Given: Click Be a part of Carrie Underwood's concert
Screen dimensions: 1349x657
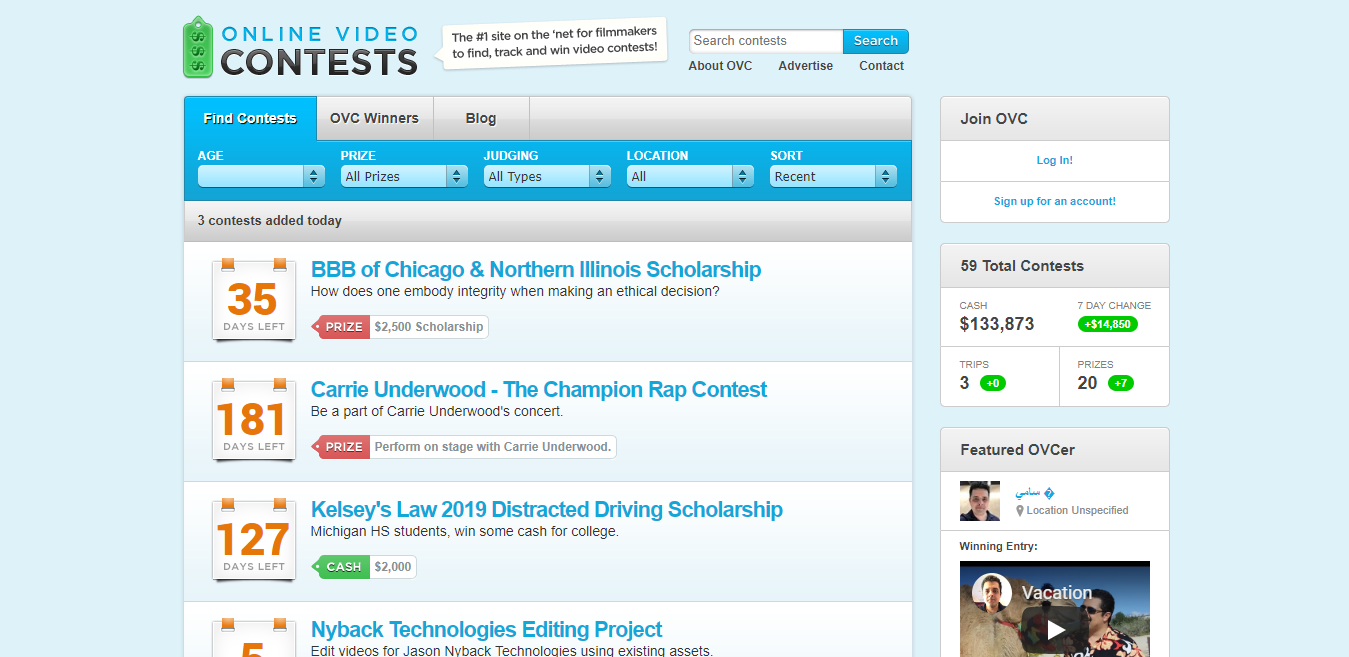Looking at the screenshot, I should [437, 412].
